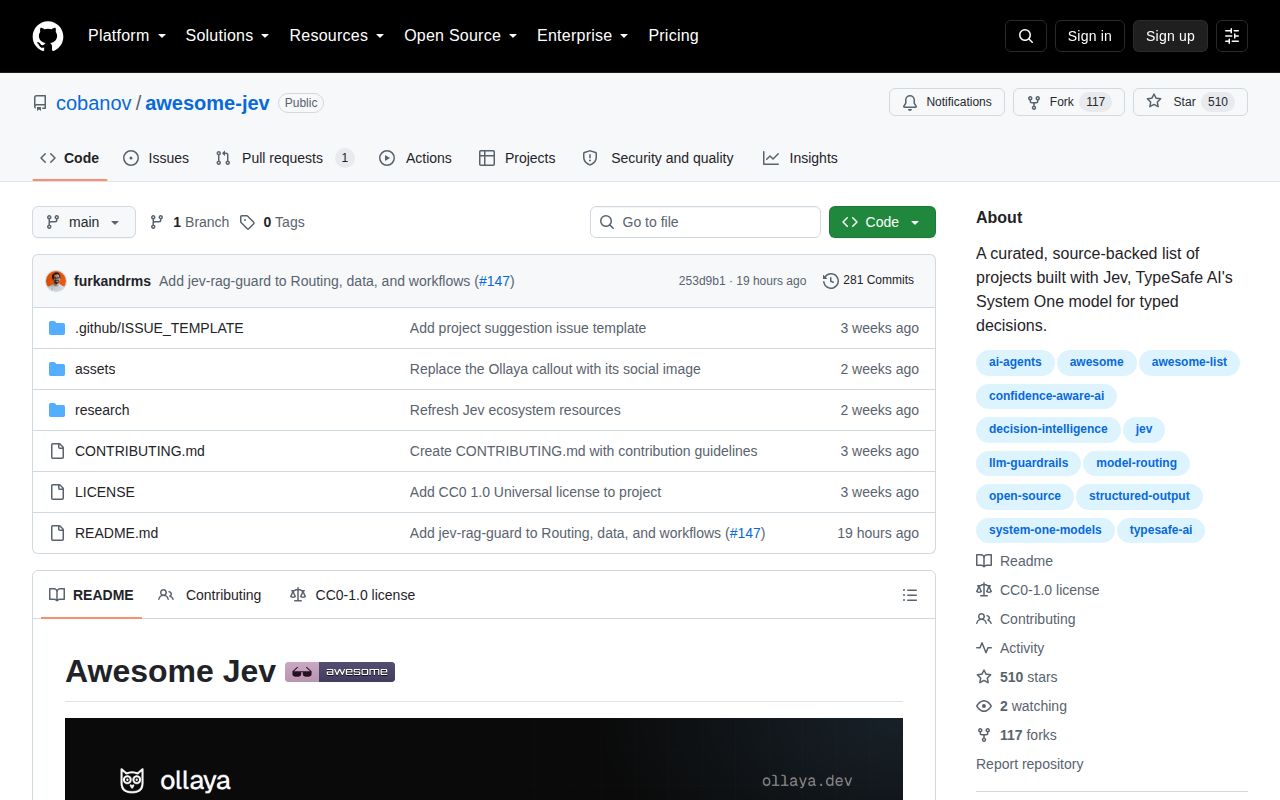Click the awesome badge next to heading
1280x800 pixels.
340,672
